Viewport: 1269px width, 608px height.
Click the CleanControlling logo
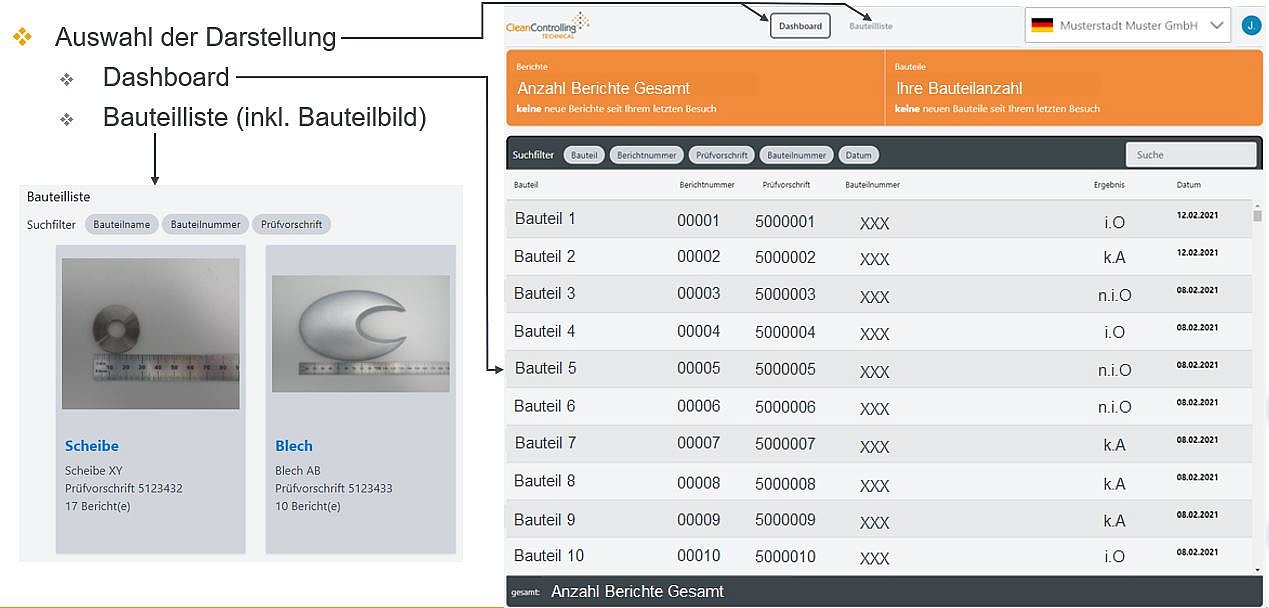(x=547, y=24)
